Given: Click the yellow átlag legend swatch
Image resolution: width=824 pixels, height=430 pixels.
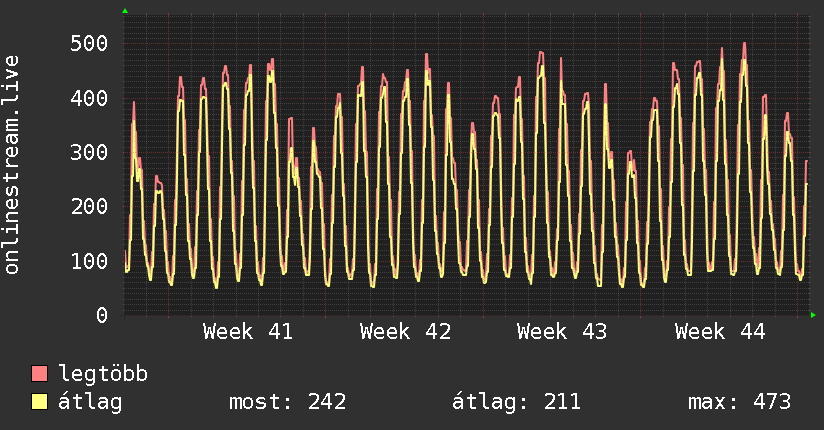Looking at the screenshot, I should 39,402.
